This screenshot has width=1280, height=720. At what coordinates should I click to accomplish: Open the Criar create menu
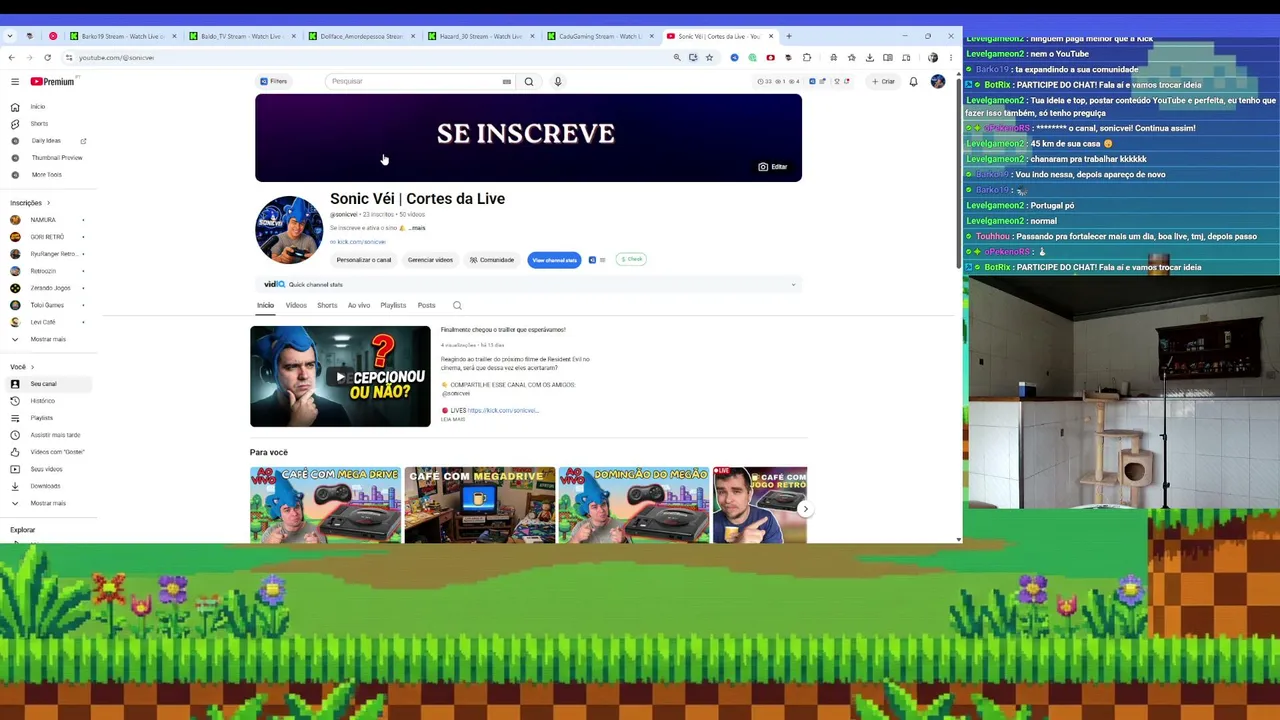click(x=883, y=81)
